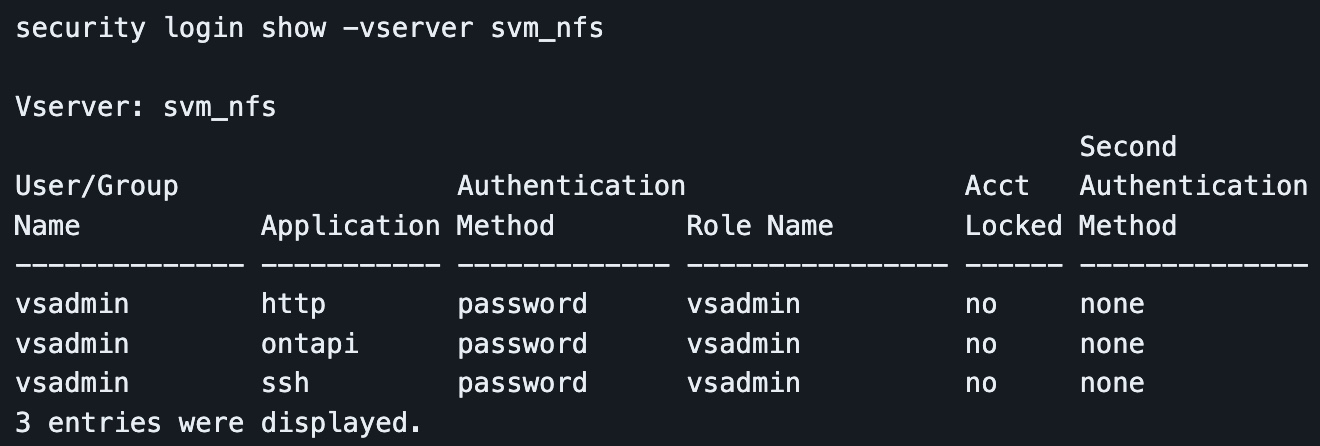Viewport: 1320px width, 446px height.
Task: Click 'no' in the http row
Action: (x=980, y=304)
